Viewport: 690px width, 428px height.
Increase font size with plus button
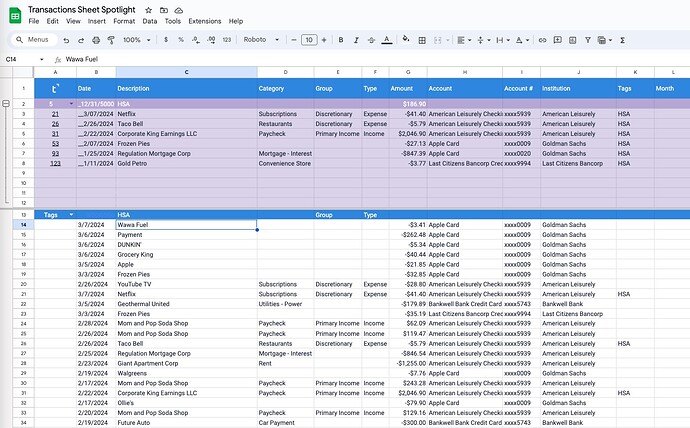pos(324,40)
